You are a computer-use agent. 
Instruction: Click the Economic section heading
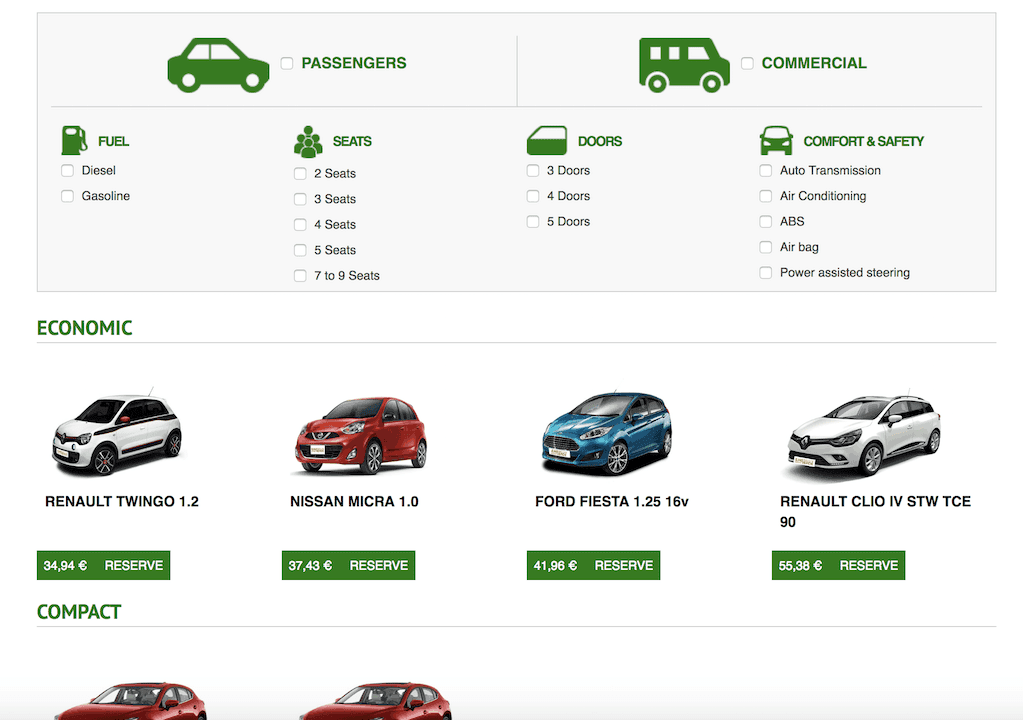click(x=84, y=327)
